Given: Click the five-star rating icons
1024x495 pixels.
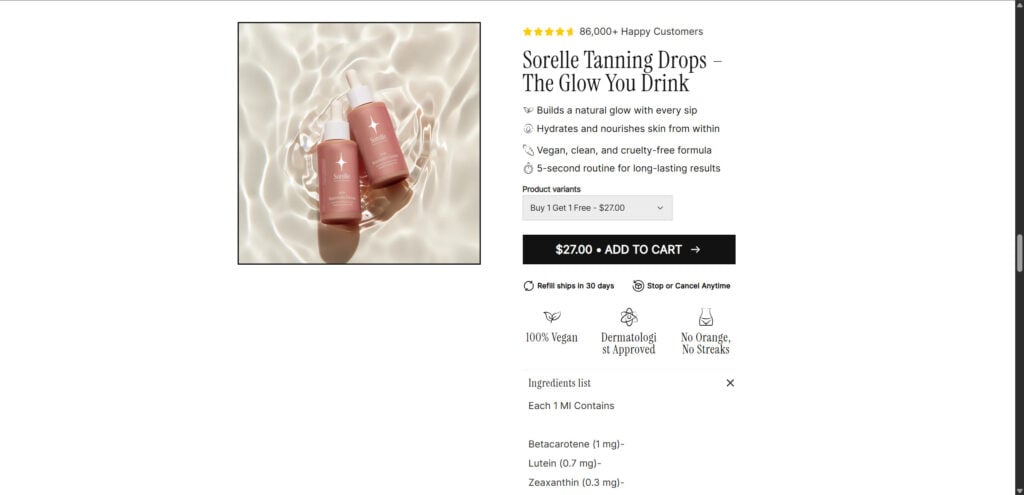Looking at the screenshot, I should point(548,32).
